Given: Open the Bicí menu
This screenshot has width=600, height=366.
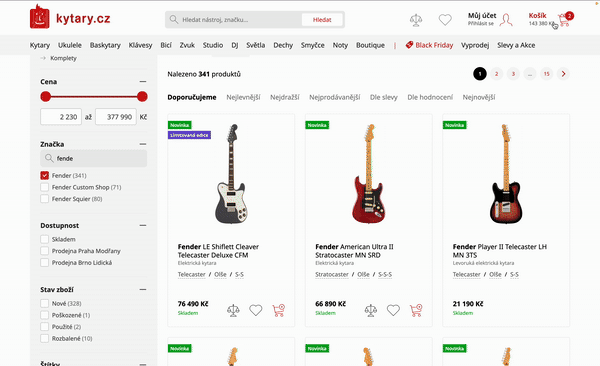Looking at the screenshot, I should click(166, 45).
